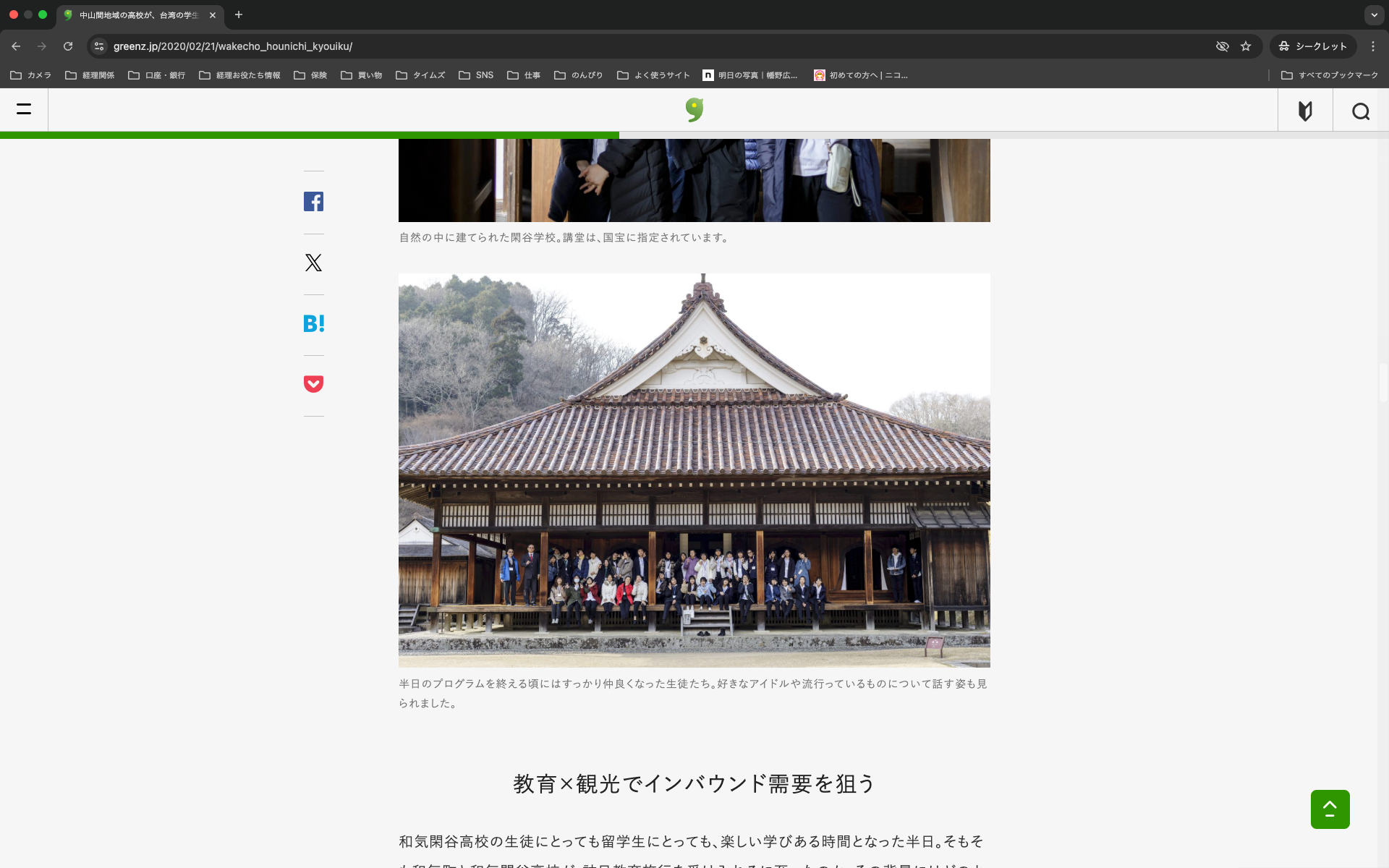Click the シークレット incognito button
Screen dimensions: 1389x868
(1313, 46)
